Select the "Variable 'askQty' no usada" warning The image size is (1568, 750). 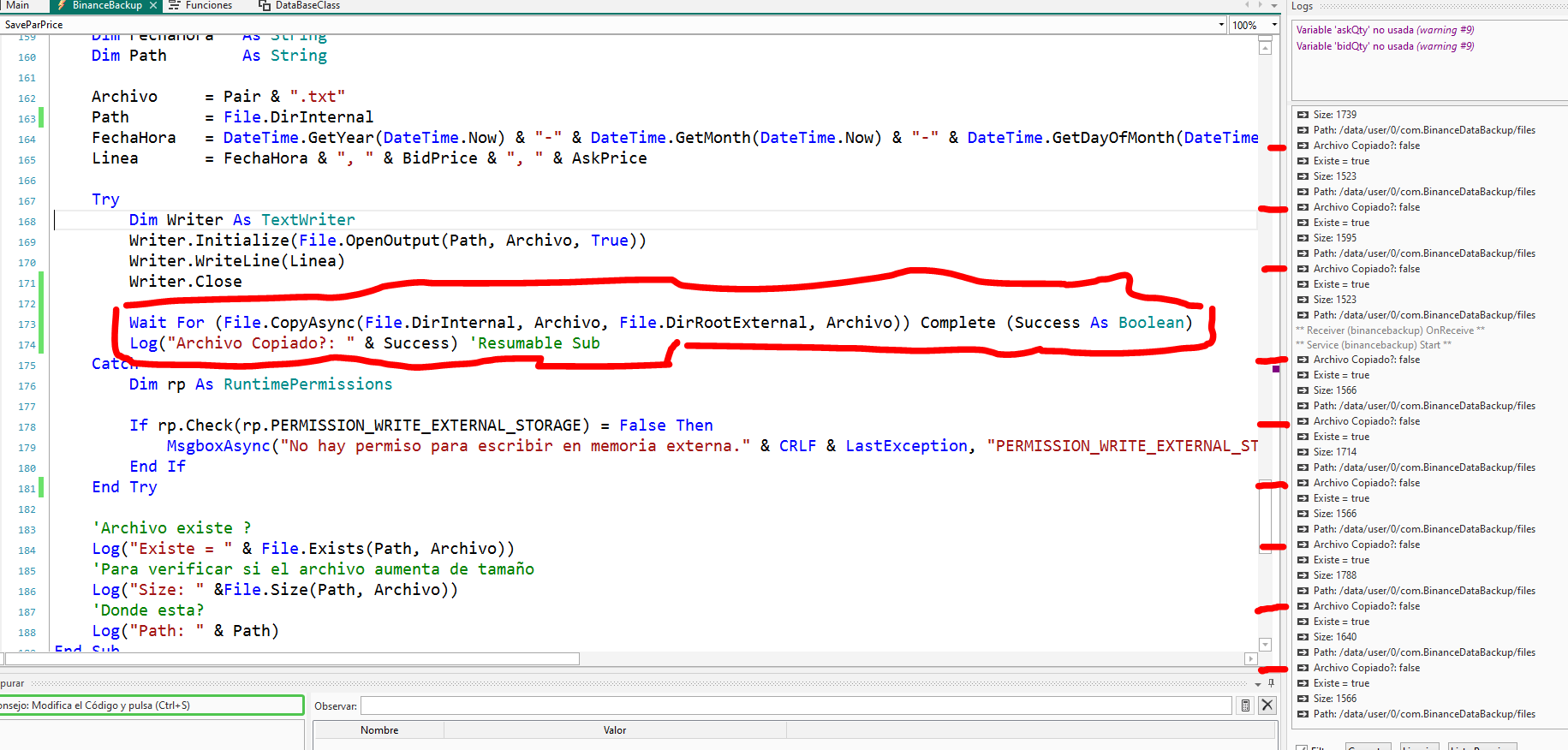point(1385,30)
